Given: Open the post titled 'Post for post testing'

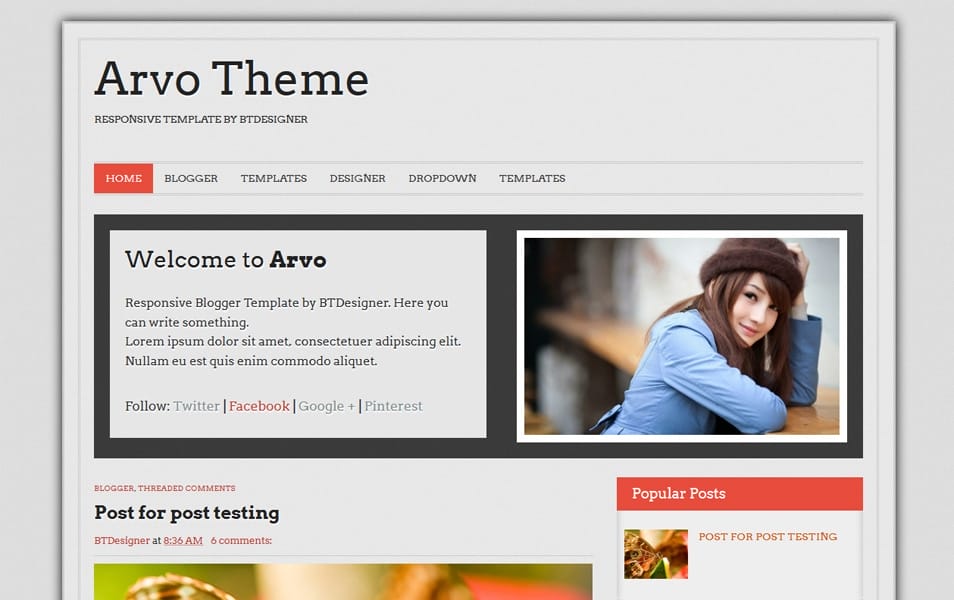Looking at the screenshot, I should (186, 513).
